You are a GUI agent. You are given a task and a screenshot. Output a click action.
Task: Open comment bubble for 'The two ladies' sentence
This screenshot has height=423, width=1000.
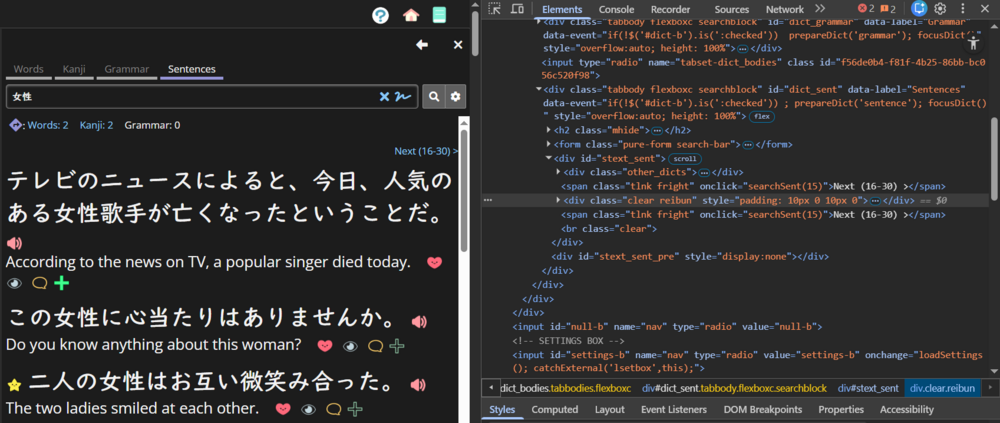332,409
